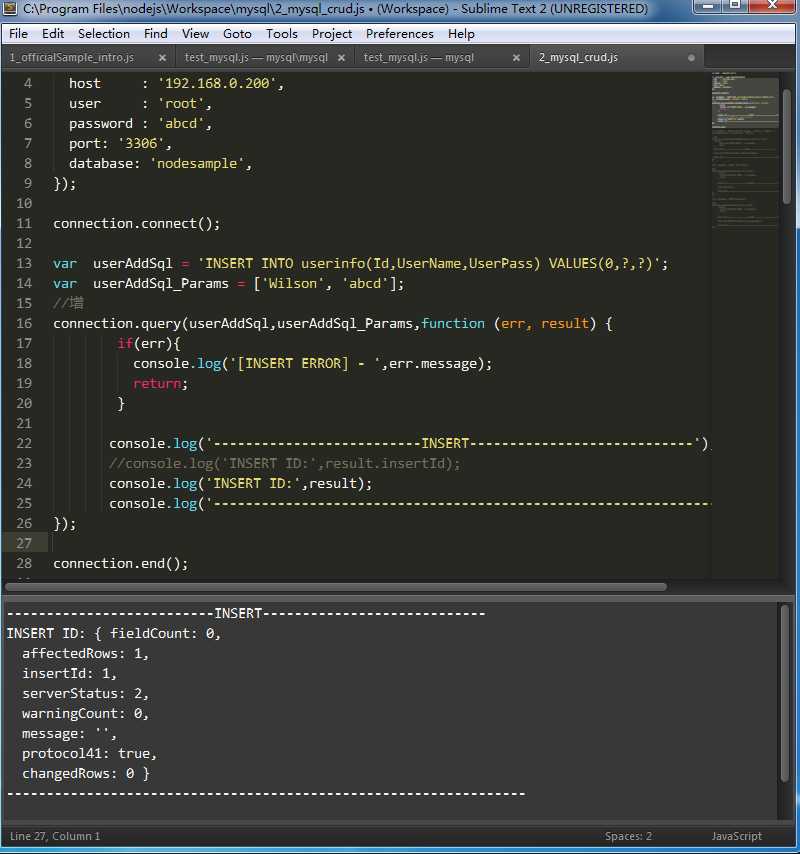Click the editor horizontal scrollbar
Screen dimensions: 800x854
[336, 587]
